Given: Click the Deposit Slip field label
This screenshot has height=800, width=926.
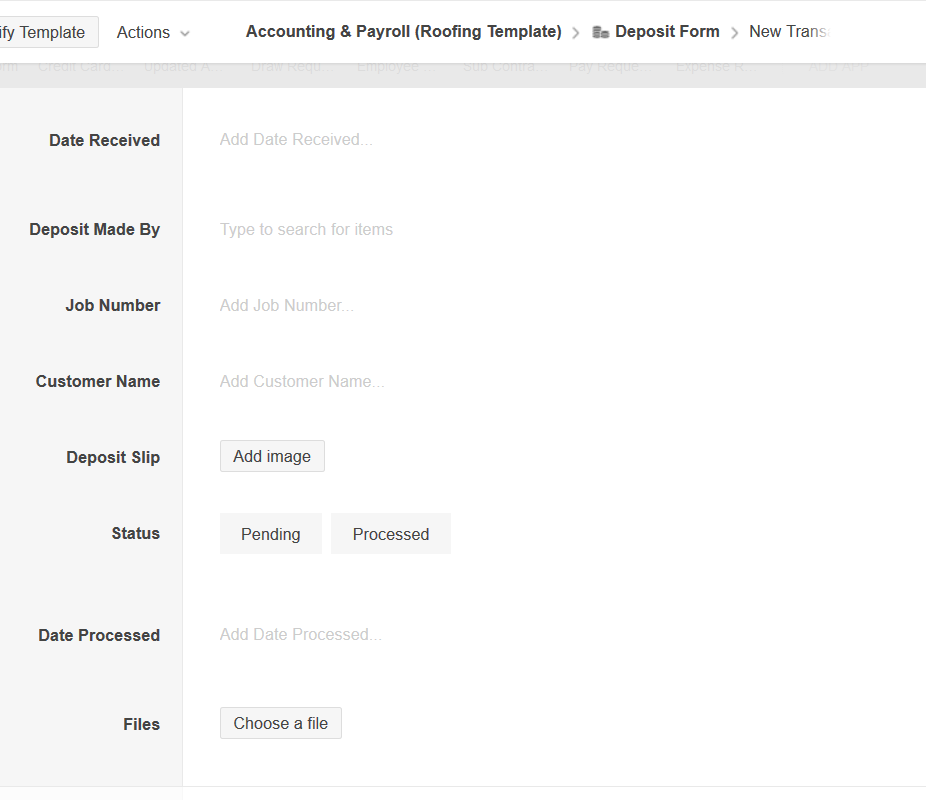Looking at the screenshot, I should pos(113,458).
